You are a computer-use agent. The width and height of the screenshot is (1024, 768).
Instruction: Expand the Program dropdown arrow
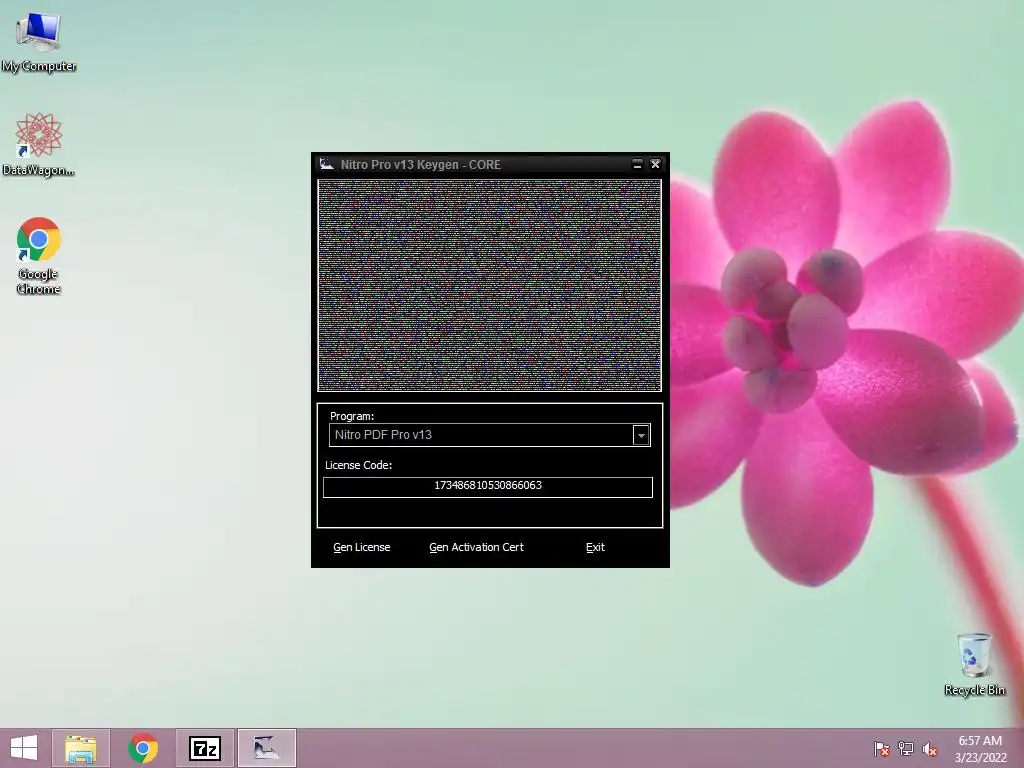coord(641,435)
